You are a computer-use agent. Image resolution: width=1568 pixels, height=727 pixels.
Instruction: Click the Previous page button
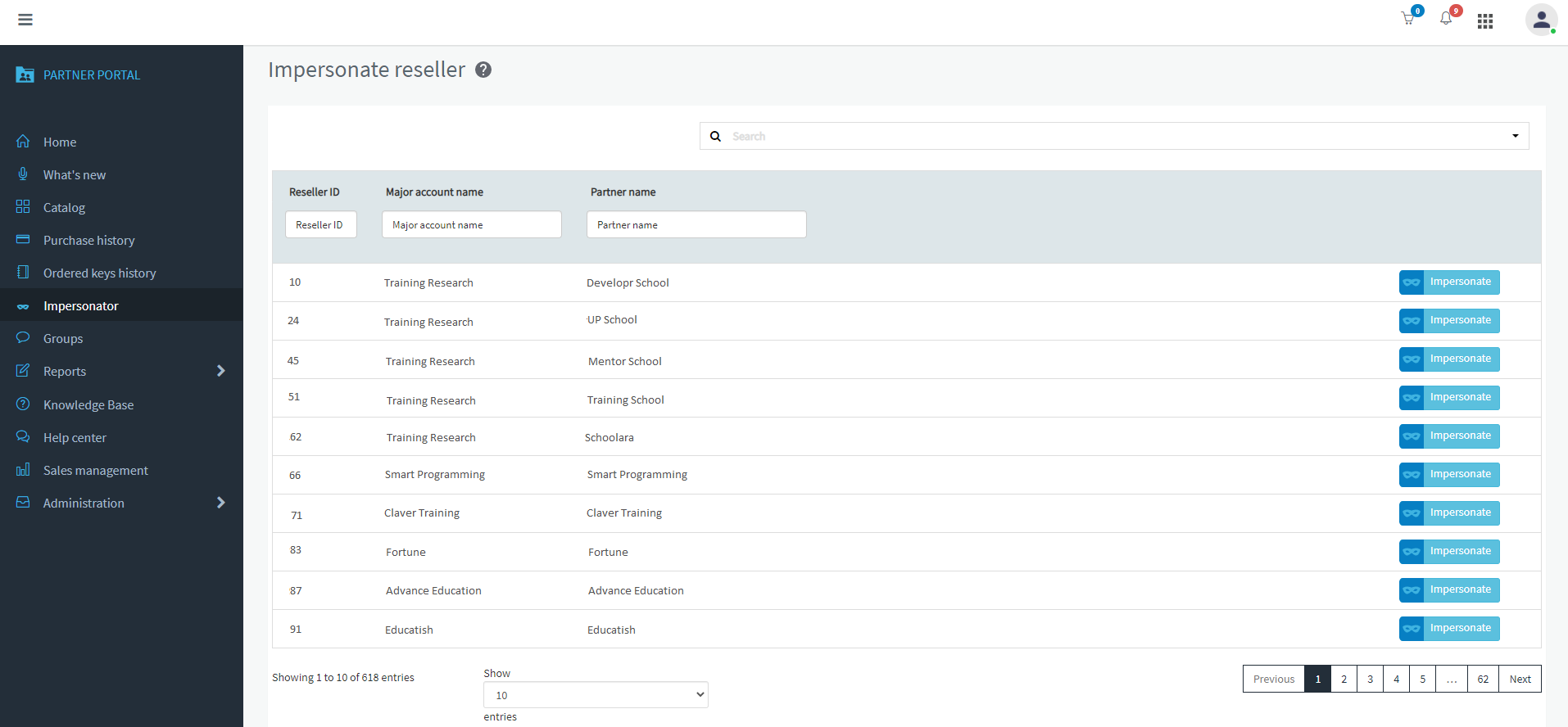click(x=1274, y=679)
